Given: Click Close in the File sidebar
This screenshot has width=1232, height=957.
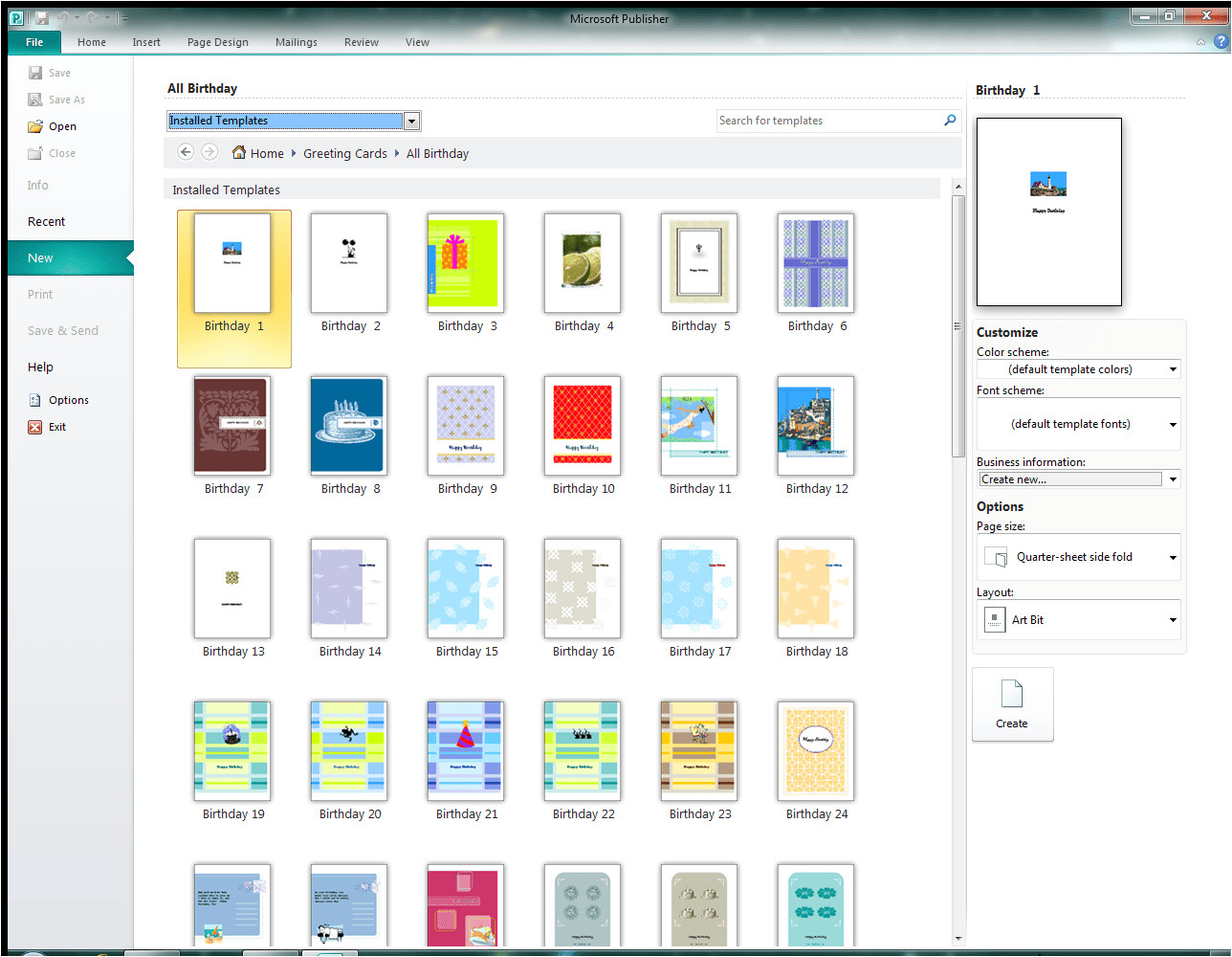Looking at the screenshot, I should (x=52, y=153).
